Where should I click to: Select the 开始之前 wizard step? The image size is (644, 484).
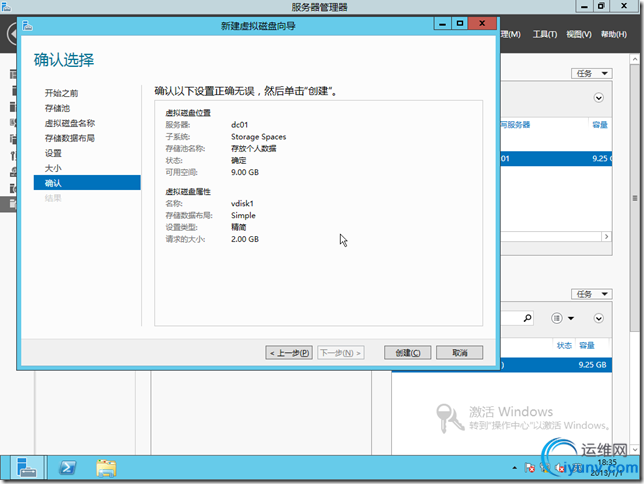(61, 93)
